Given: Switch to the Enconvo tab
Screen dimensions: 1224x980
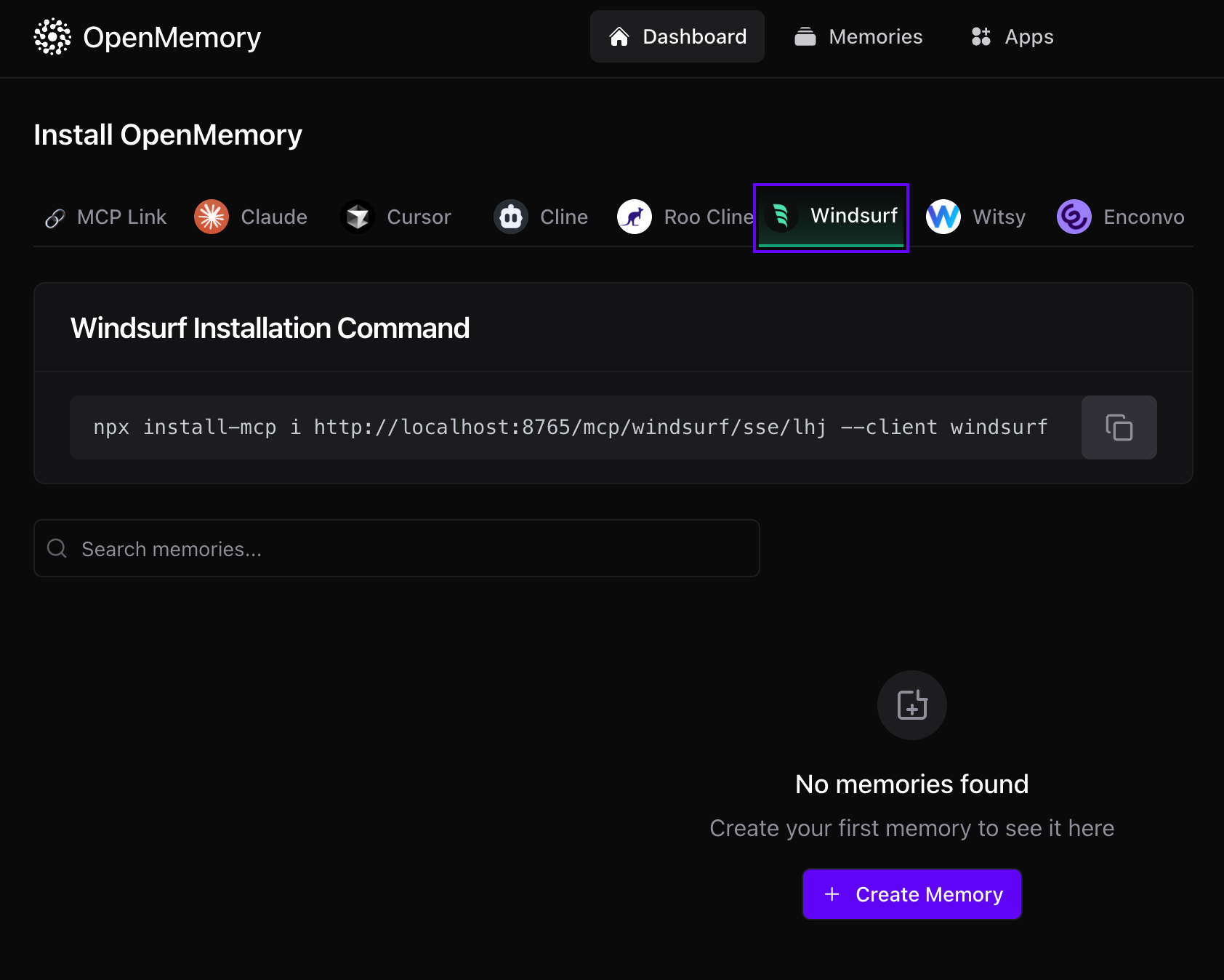Looking at the screenshot, I should (1121, 217).
